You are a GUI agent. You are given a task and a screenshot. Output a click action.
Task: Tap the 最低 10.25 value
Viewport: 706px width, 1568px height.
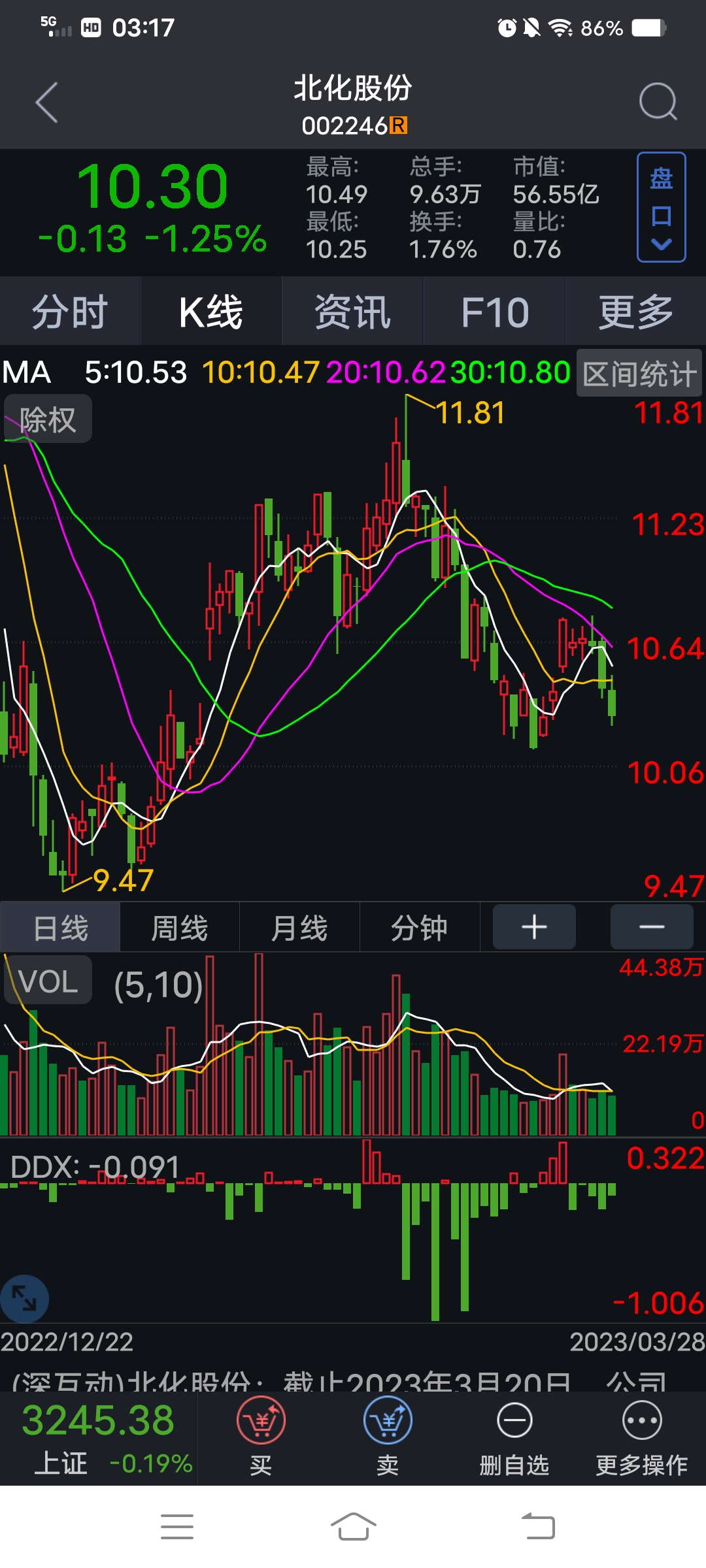point(337,249)
